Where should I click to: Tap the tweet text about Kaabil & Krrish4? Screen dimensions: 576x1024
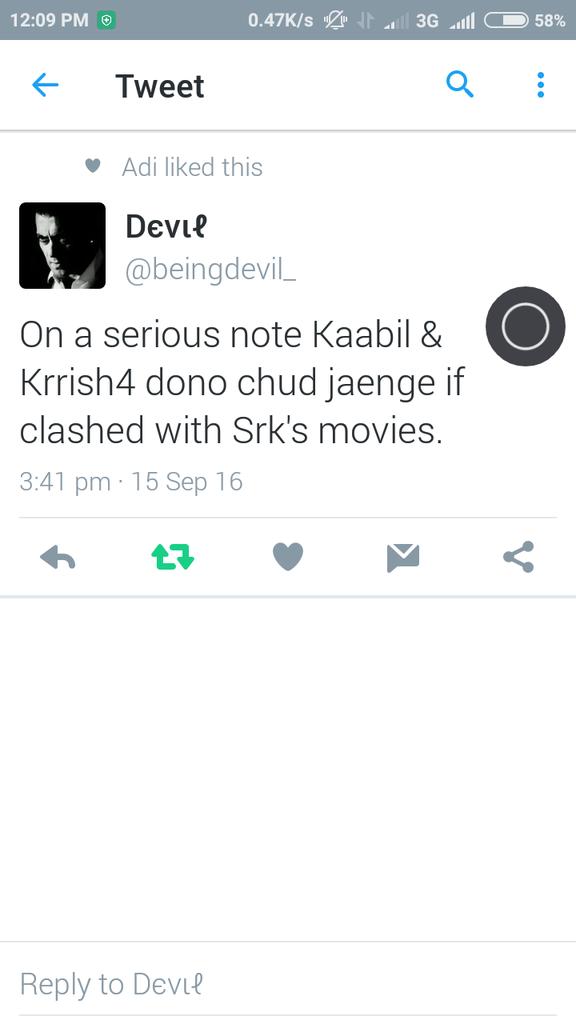click(242, 383)
